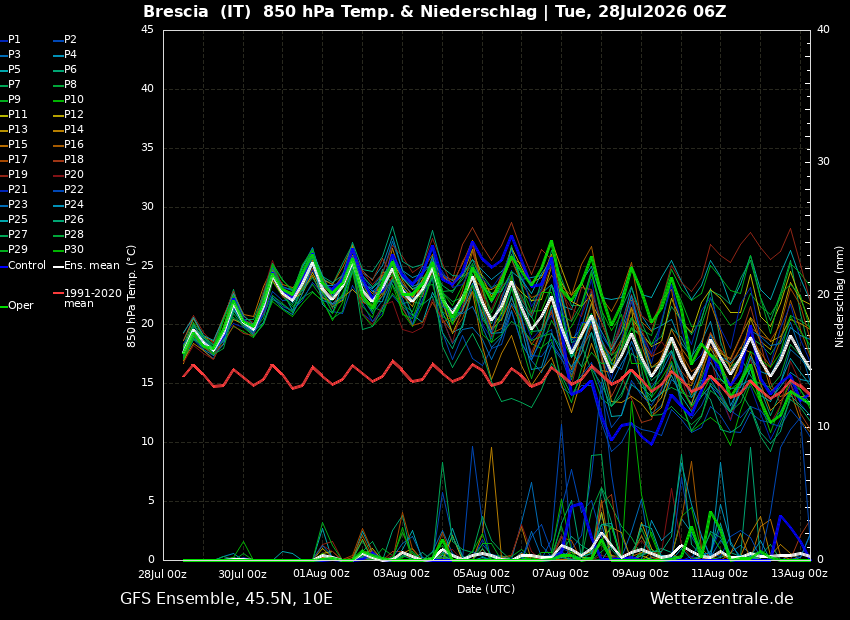Click the Oper legend entry
The image size is (850, 620).
pyautogui.click(x=21, y=306)
